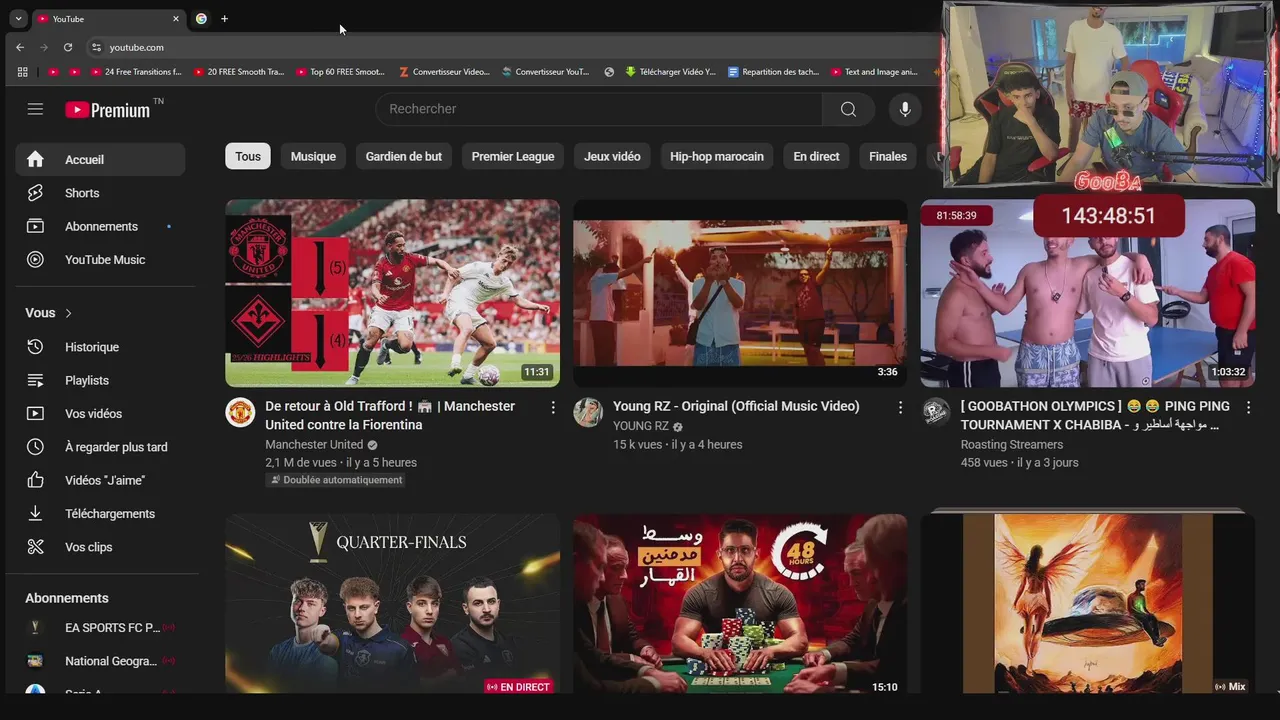Select the En direct chip

[816, 156]
